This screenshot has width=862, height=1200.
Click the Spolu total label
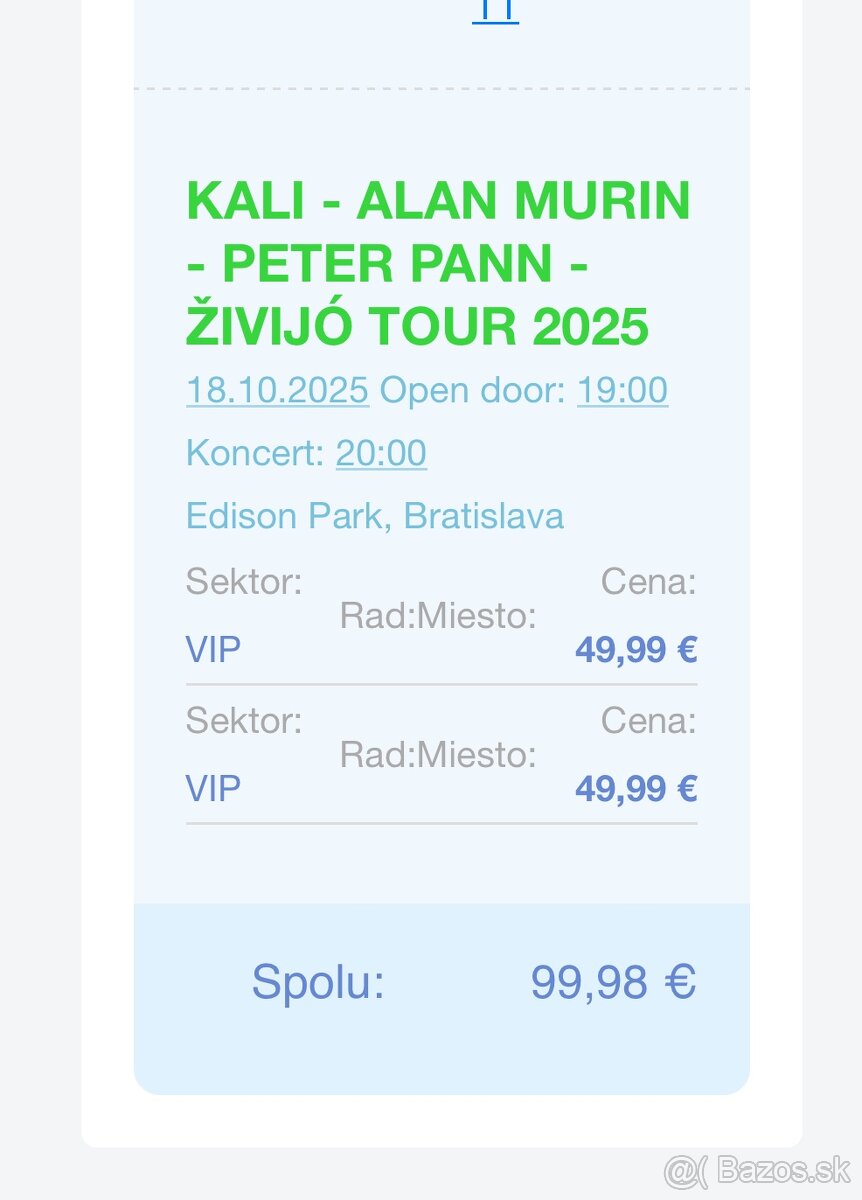pos(318,982)
